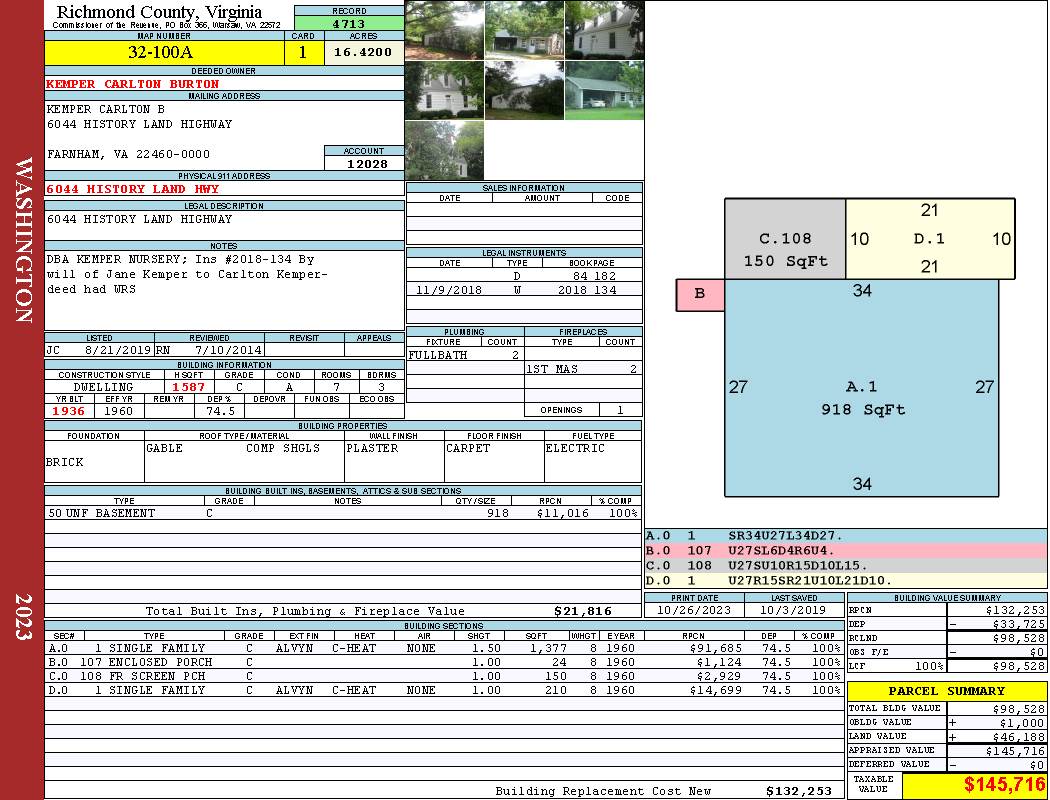Click the yellow Parcel Summary header
Screen dimensions: 1050x800
click(x=946, y=691)
